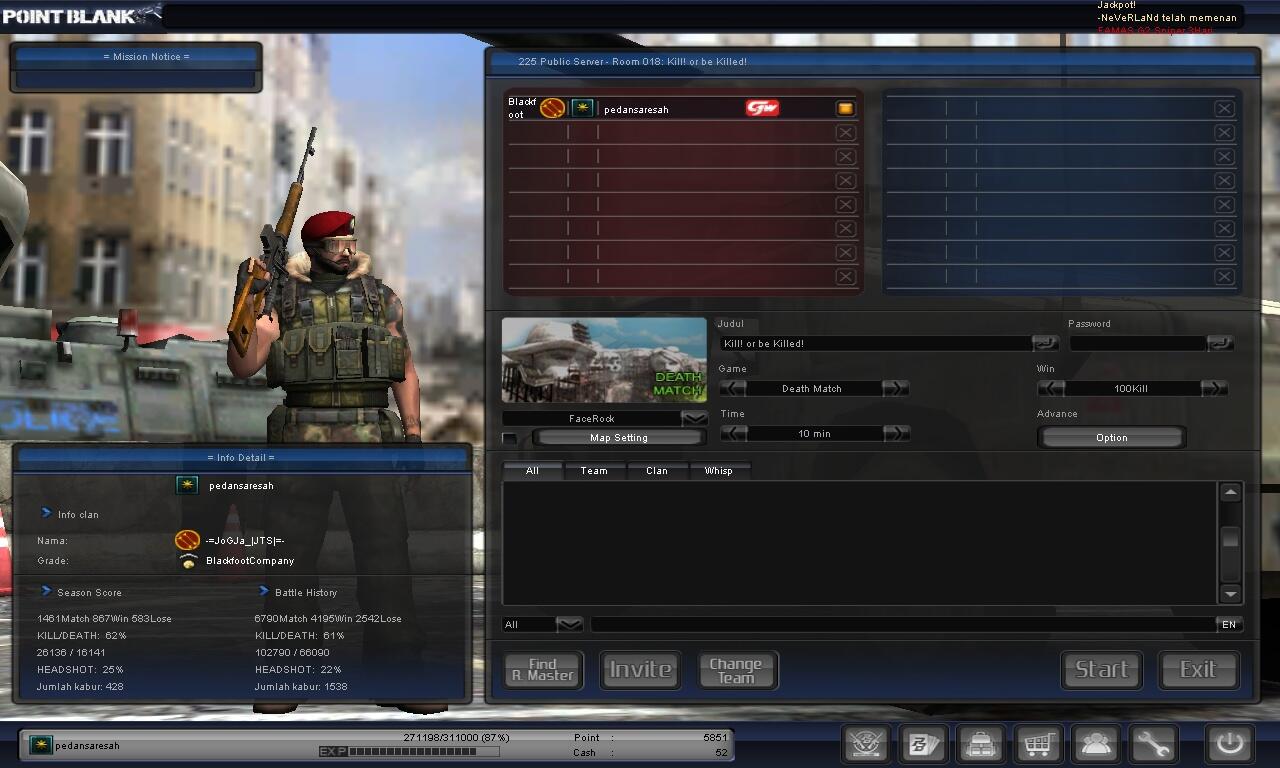The height and width of the screenshot is (768, 1280).
Task: Decrease Win condition below 100Kill
Action: tap(1051, 388)
